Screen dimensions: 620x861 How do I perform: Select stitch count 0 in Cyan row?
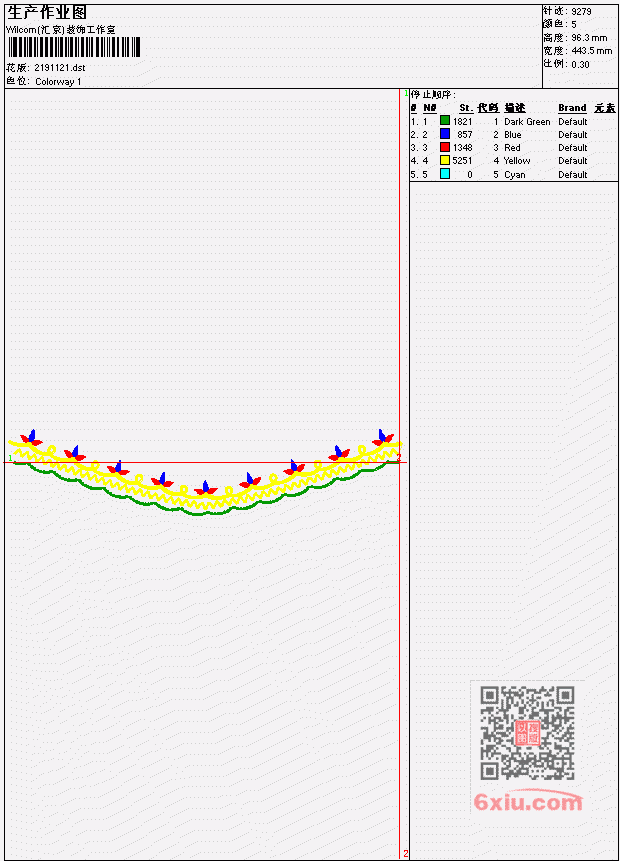[470, 175]
